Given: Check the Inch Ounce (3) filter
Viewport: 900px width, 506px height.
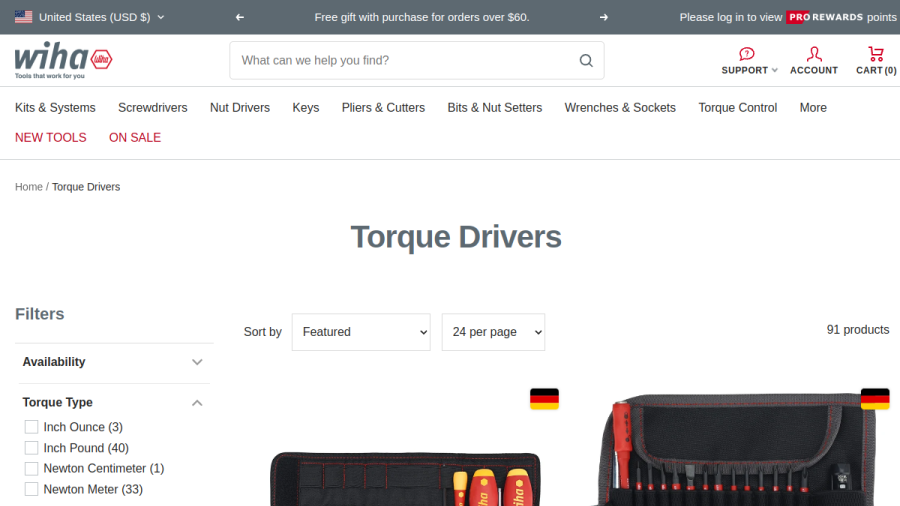Looking at the screenshot, I should (x=32, y=427).
